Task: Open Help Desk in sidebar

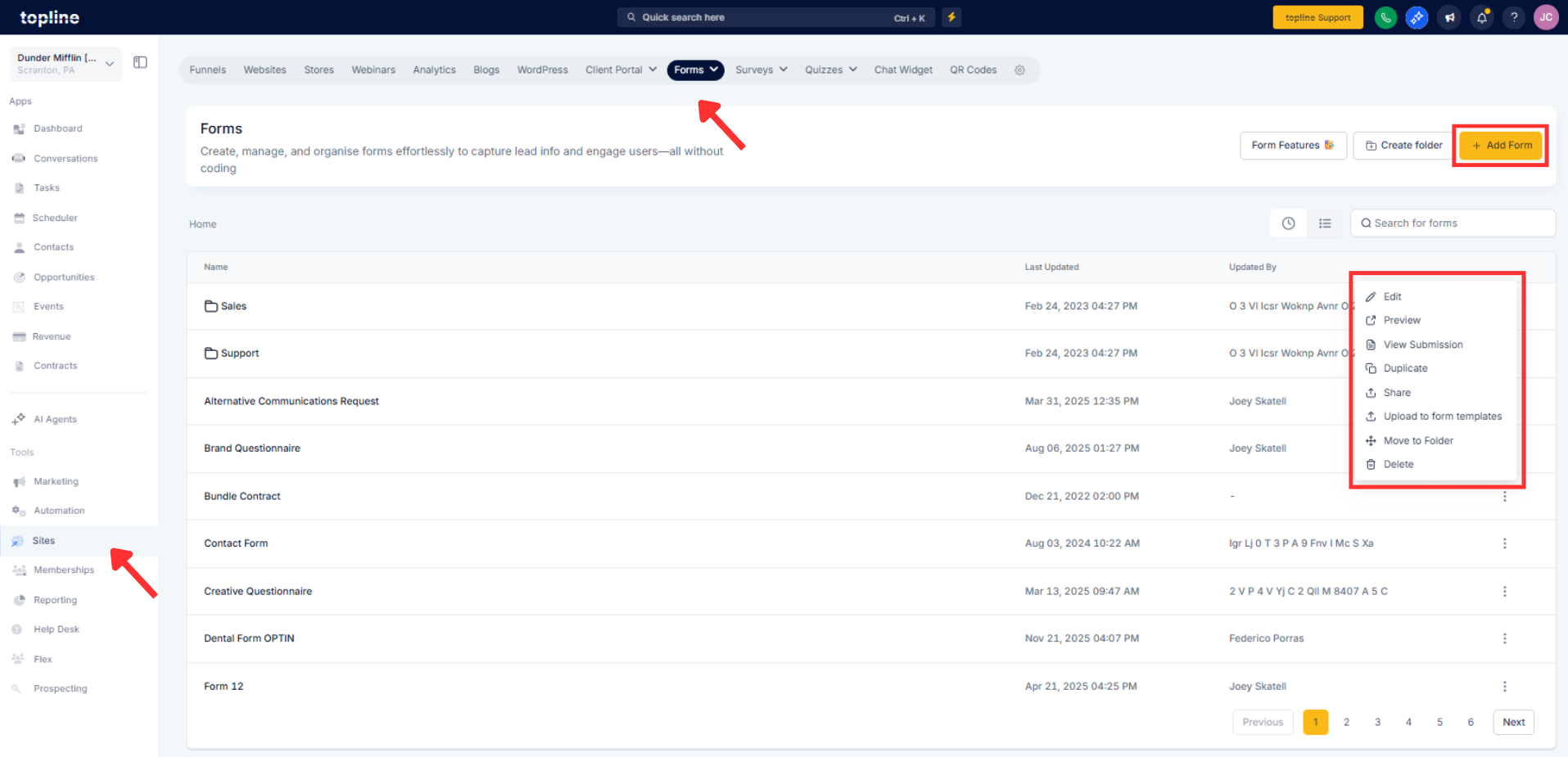Action: point(56,629)
